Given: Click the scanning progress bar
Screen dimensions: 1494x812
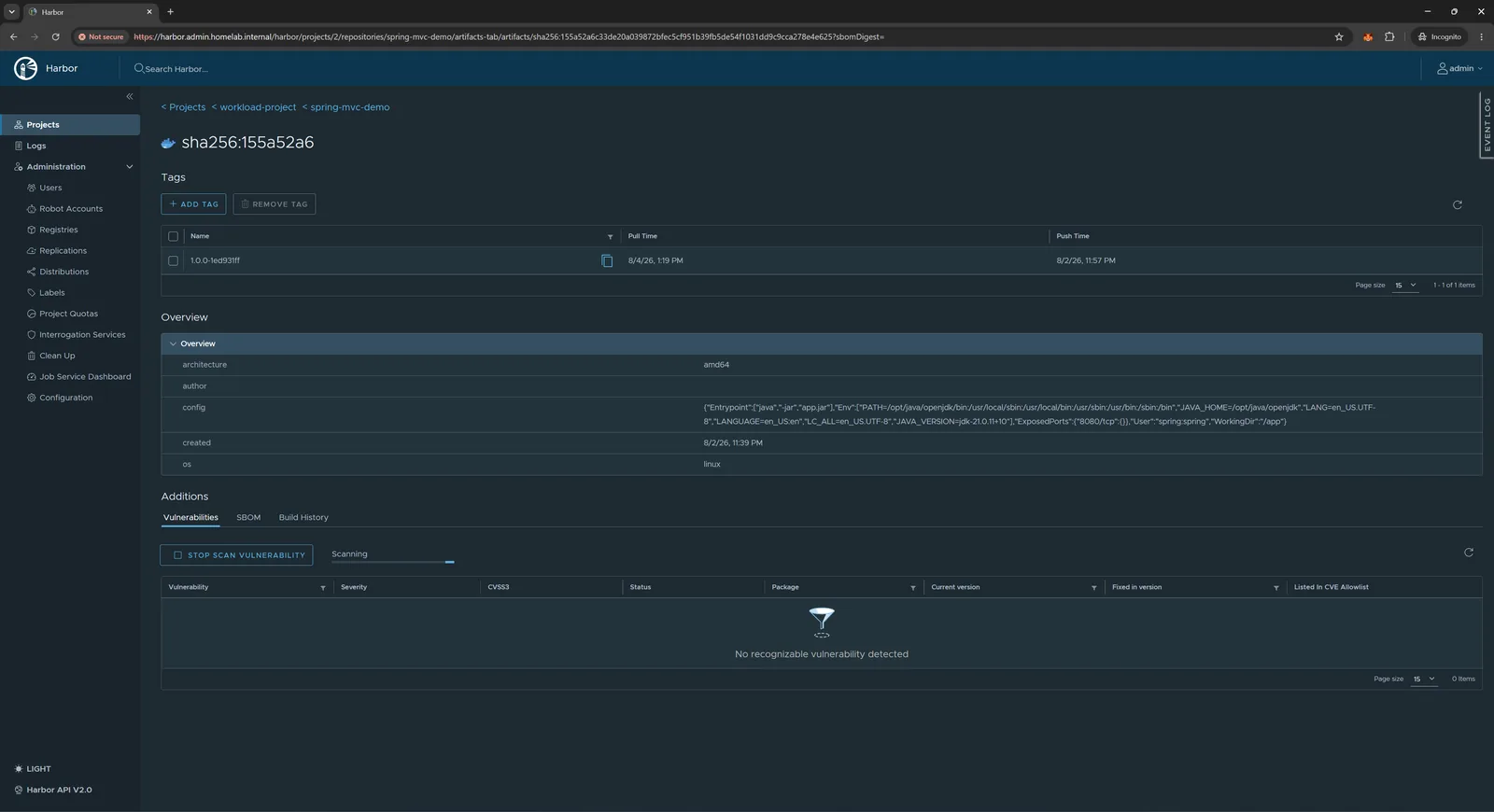Looking at the screenshot, I should 392,562.
